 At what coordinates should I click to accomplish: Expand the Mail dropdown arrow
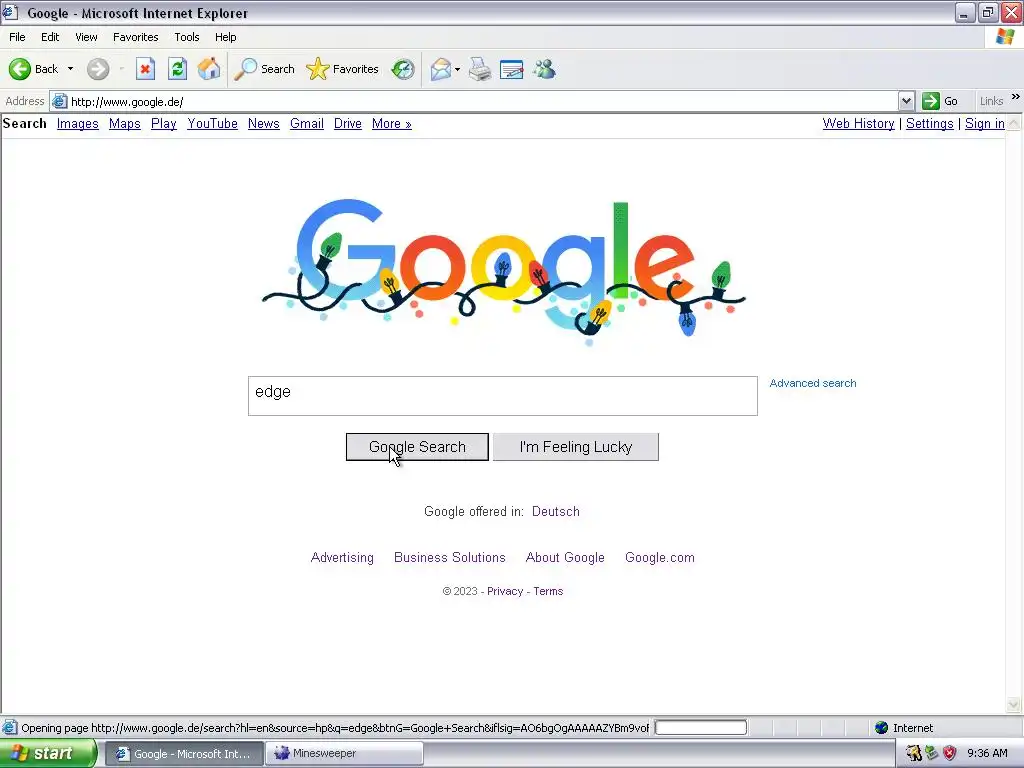tap(457, 69)
